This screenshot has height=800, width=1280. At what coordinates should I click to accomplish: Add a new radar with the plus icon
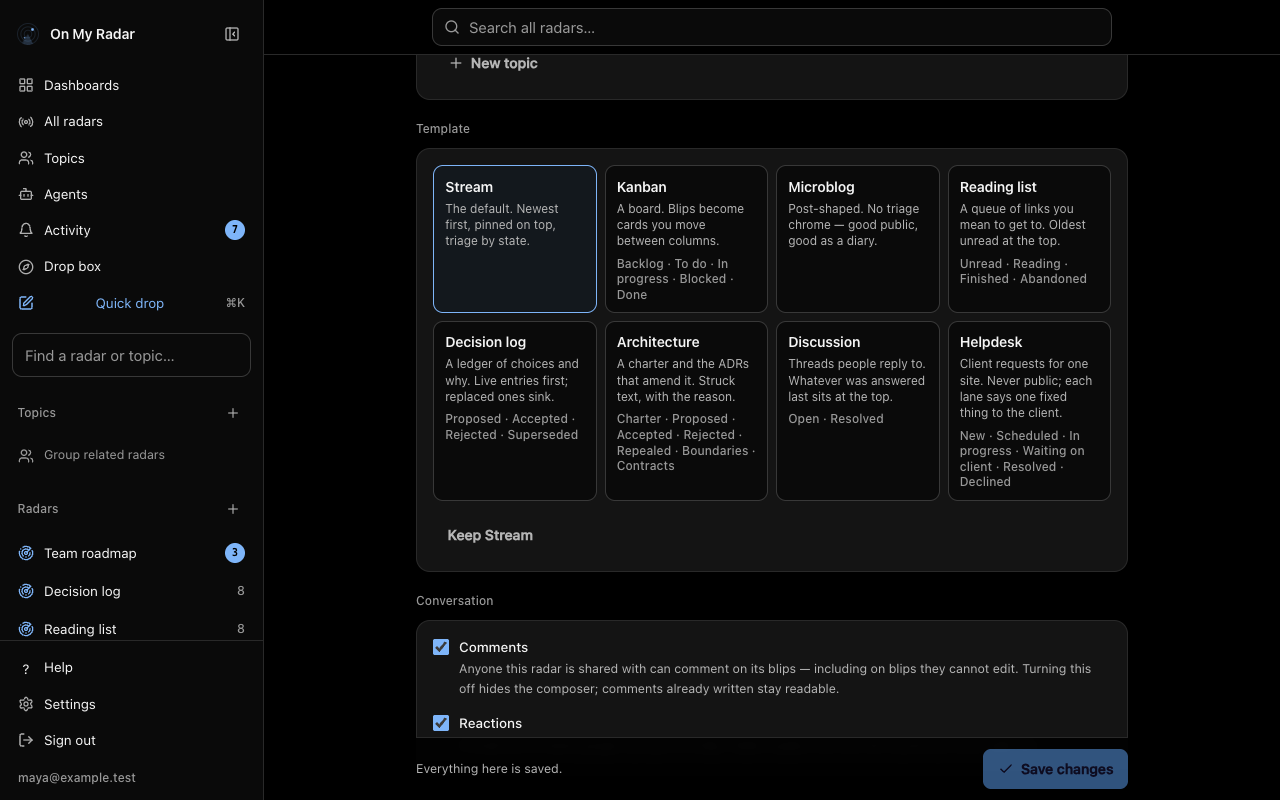pos(233,509)
